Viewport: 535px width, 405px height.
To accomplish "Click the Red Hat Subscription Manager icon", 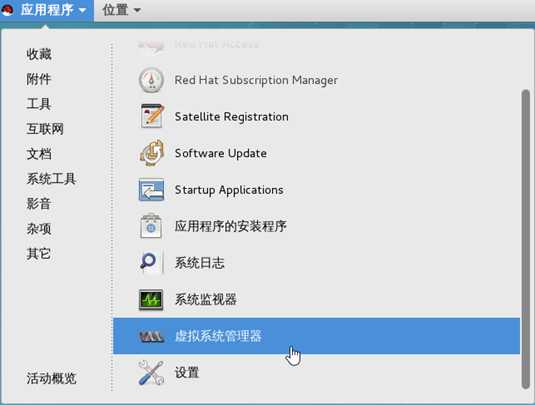I will [151, 80].
